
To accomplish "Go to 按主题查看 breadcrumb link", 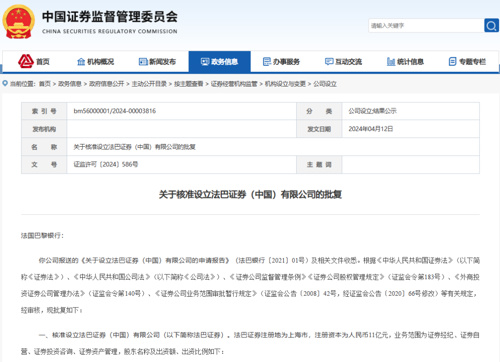I will pyautogui.click(x=189, y=84).
